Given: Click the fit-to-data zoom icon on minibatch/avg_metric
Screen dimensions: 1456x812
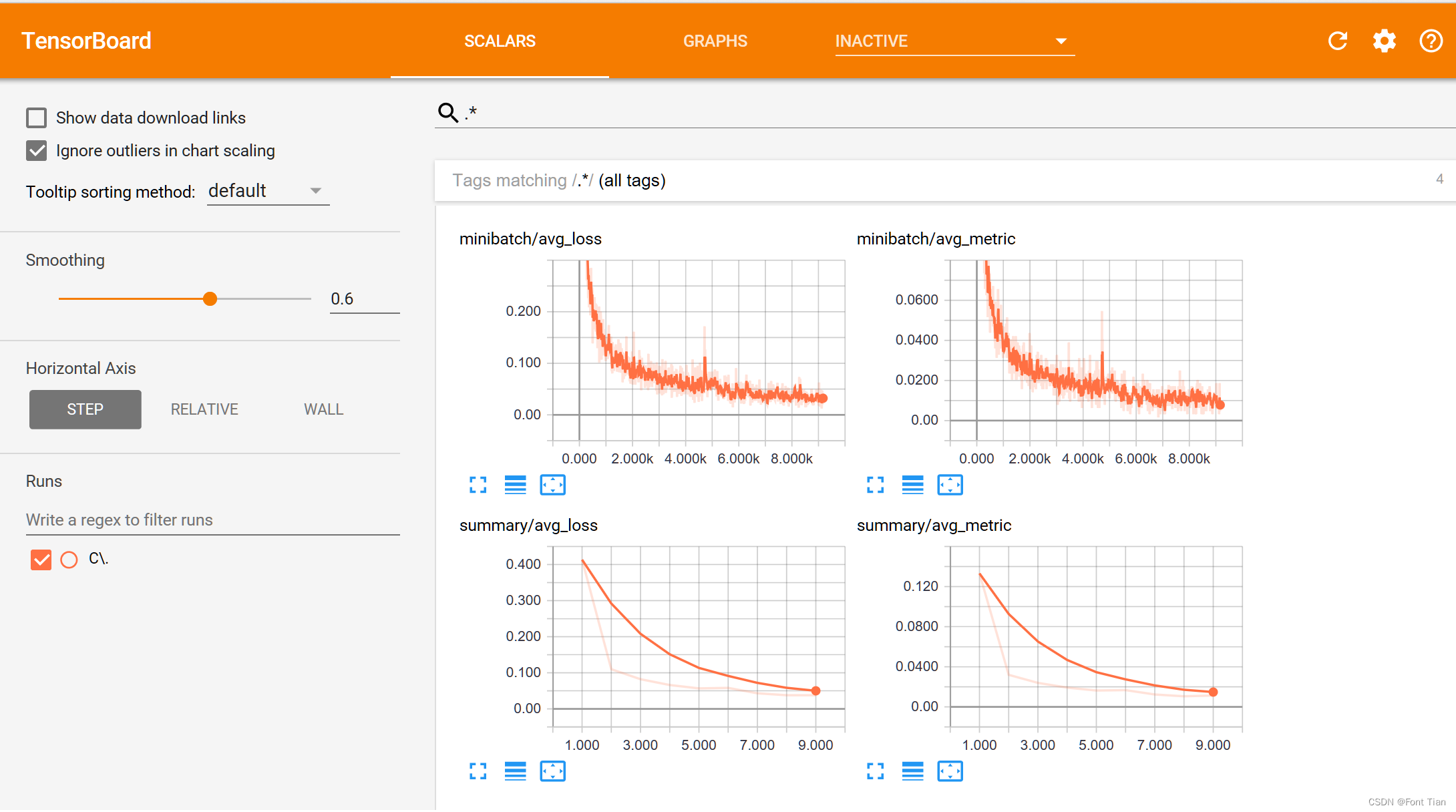Looking at the screenshot, I should tap(950, 485).
